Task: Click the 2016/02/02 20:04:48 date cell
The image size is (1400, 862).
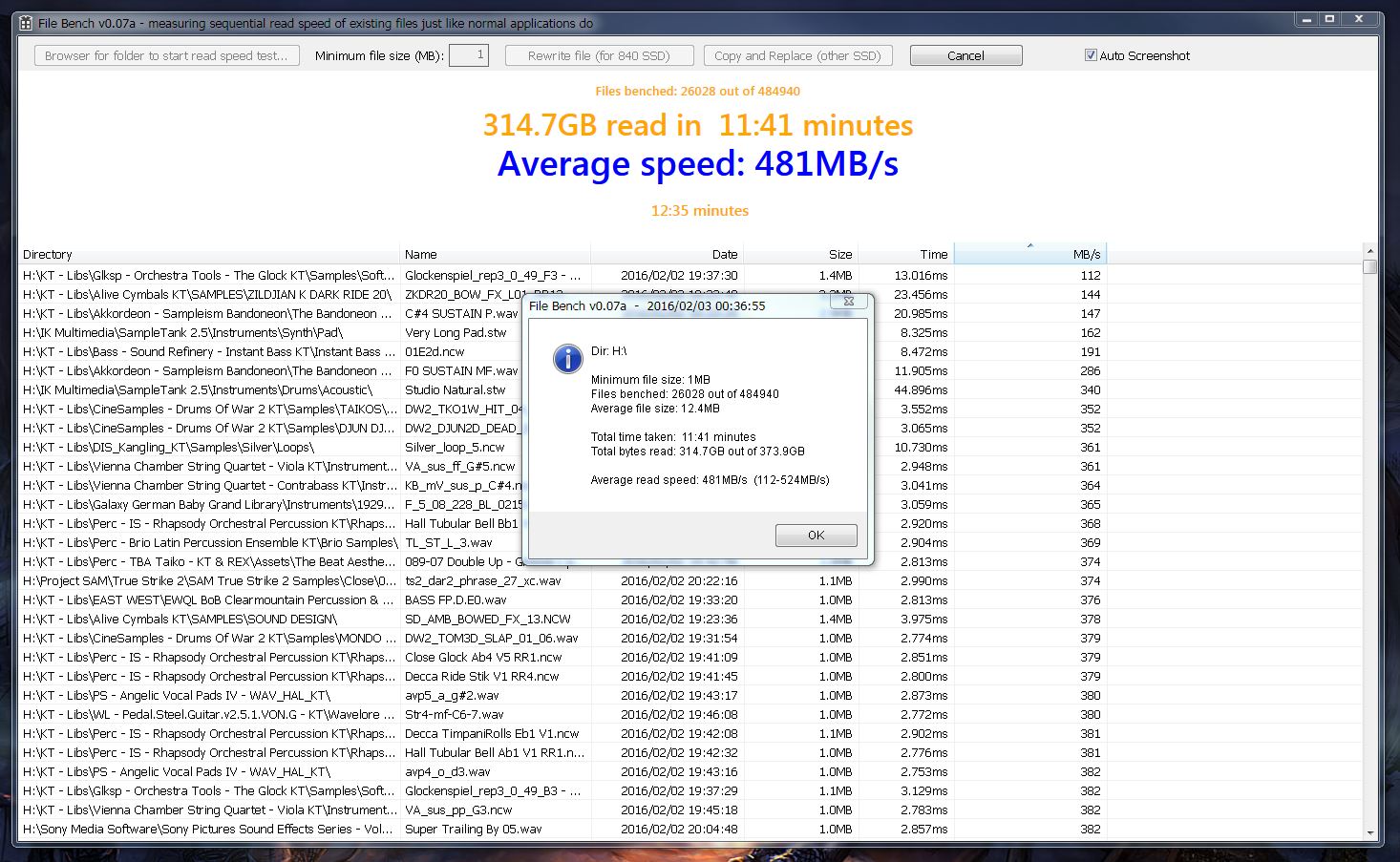Action: coord(679,829)
